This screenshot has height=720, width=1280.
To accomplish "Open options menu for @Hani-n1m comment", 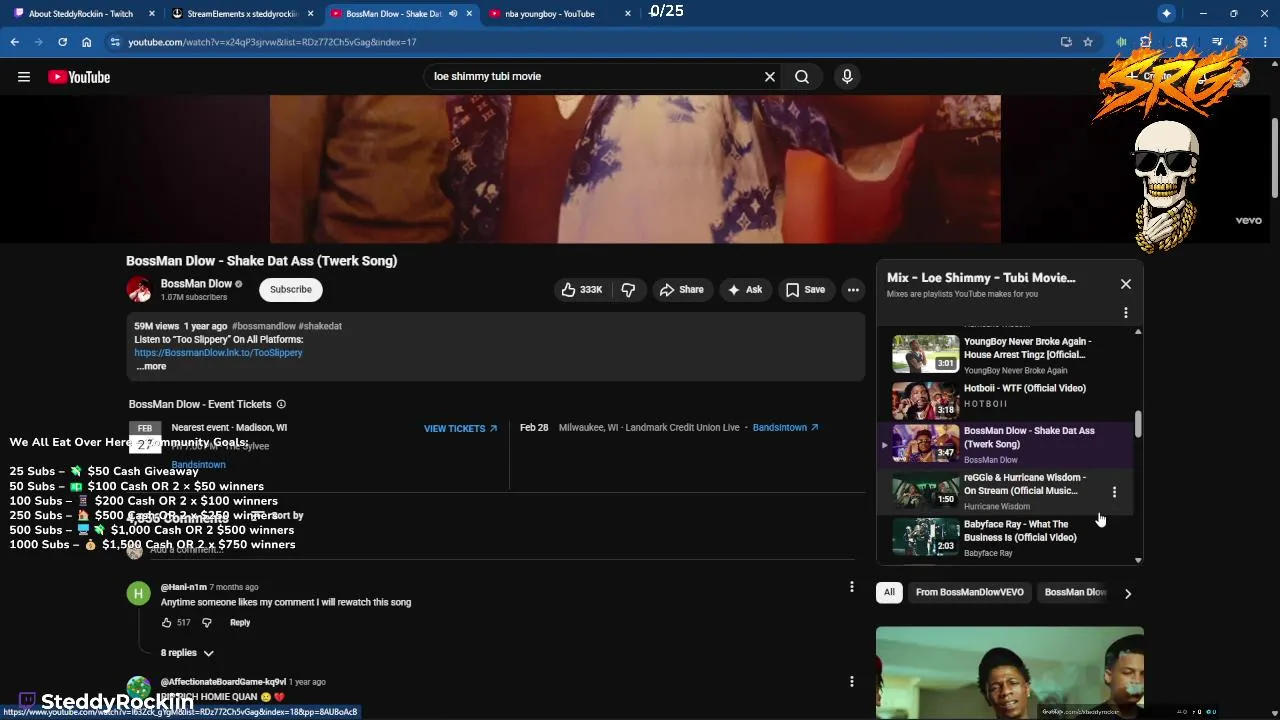I will tap(852, 587).
